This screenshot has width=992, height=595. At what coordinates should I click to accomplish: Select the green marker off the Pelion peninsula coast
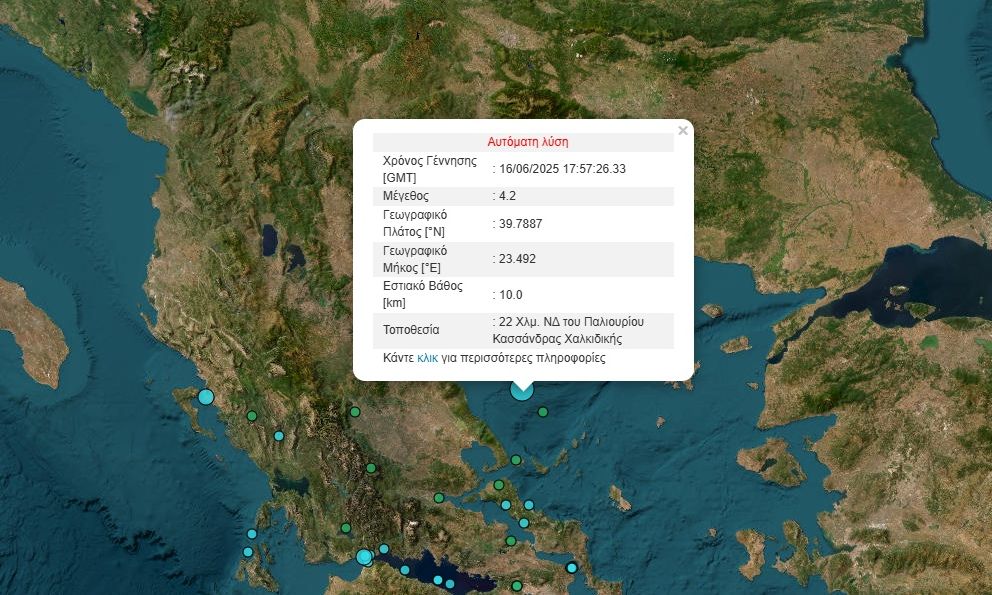click(x=516, y=460)
